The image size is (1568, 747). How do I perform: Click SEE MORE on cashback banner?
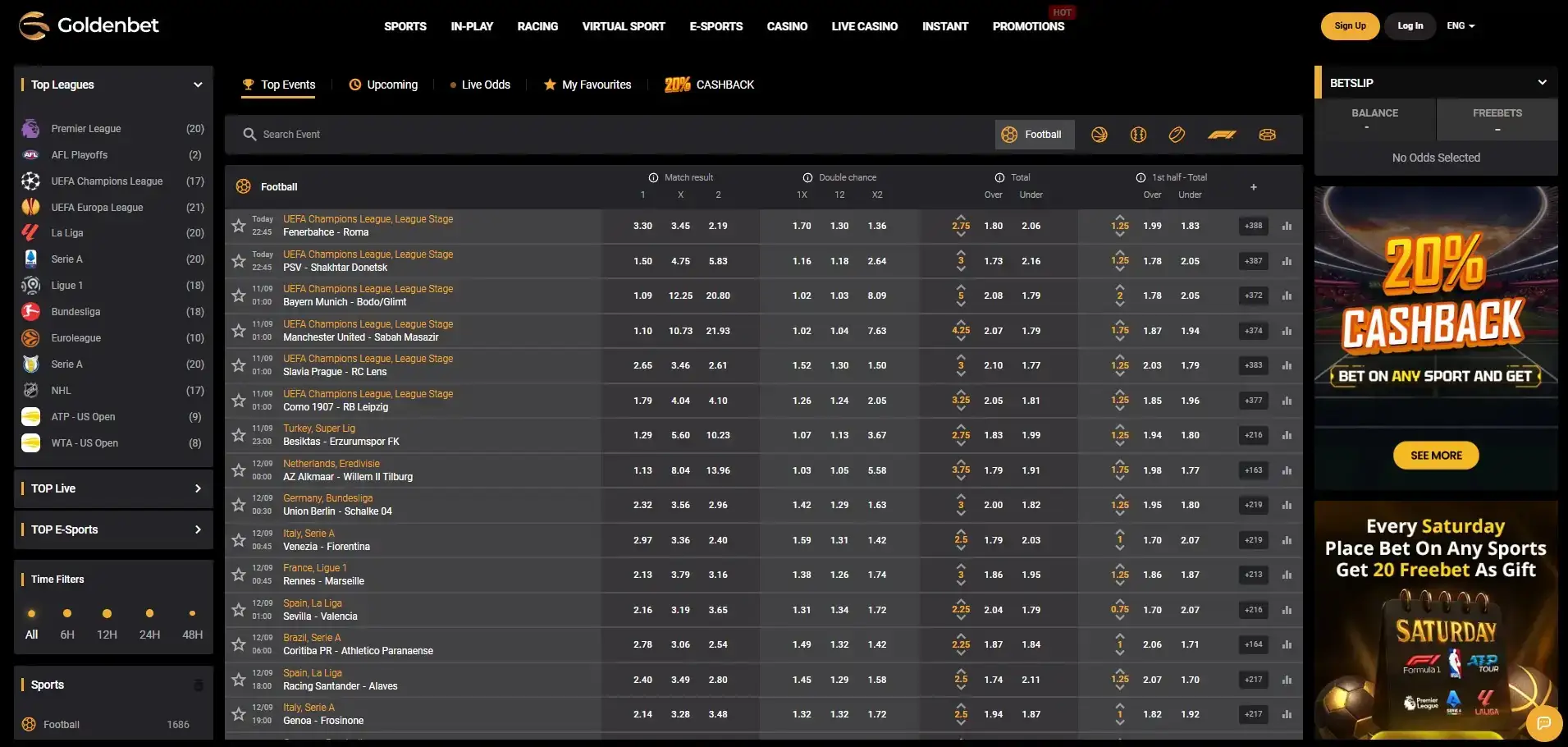tap(1436, 456)
